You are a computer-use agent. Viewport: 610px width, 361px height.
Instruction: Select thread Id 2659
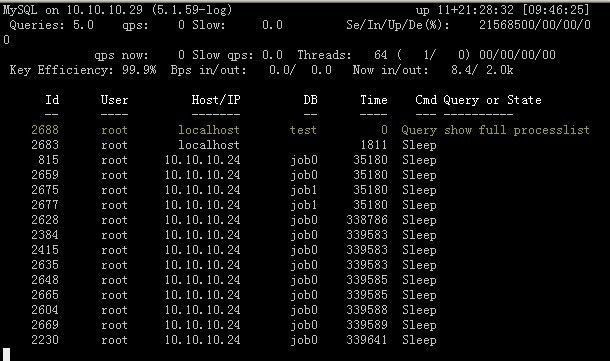point(45,175)
